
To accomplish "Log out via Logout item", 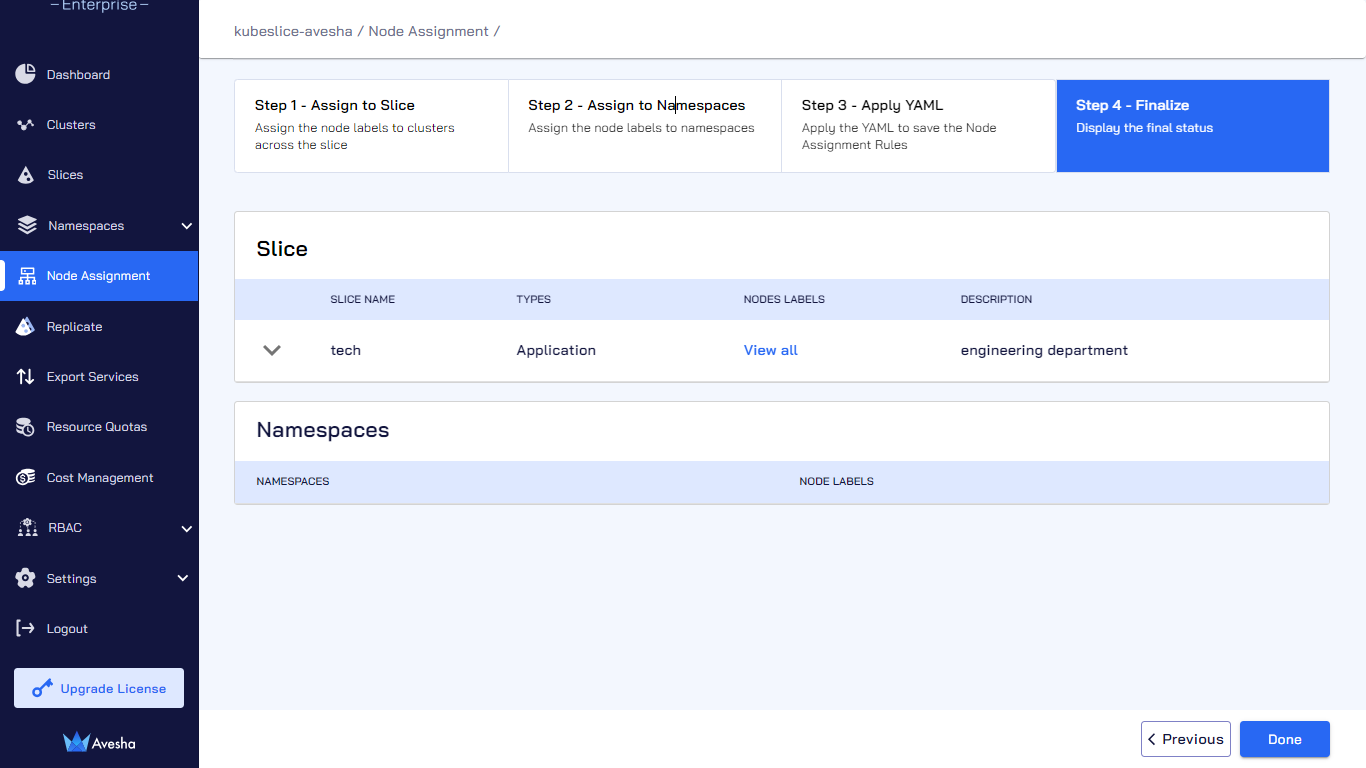I will point(99,628).
